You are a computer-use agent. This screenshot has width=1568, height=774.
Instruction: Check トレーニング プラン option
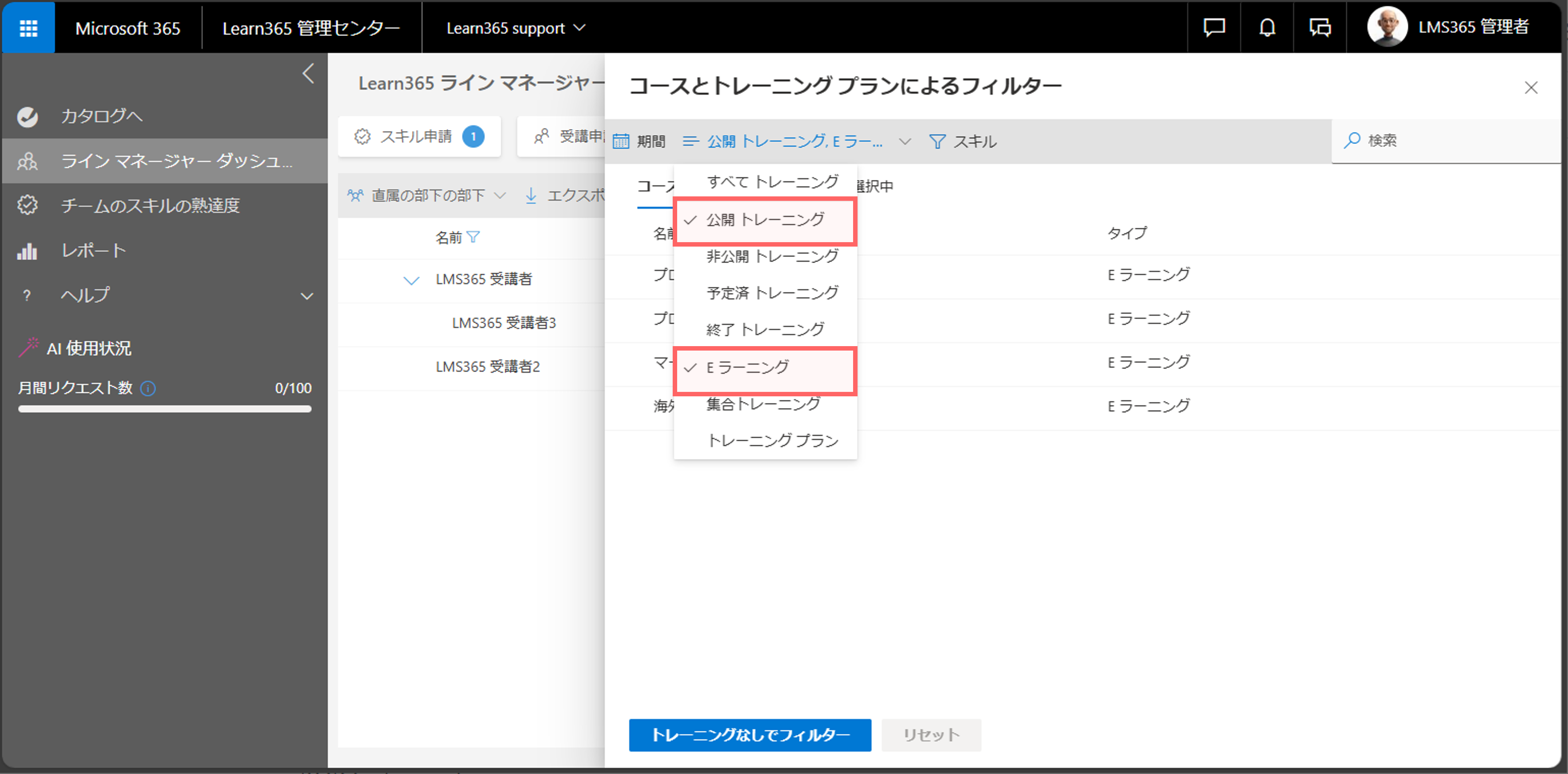pos(765,441)
